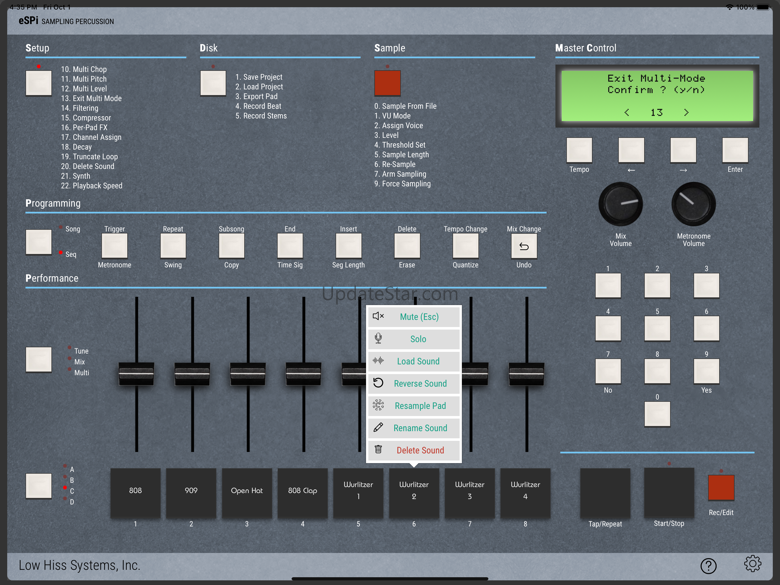The height and width of the screenshot is (585, 780).
Task: Click the Delete/Erase button
Action: 407,246
